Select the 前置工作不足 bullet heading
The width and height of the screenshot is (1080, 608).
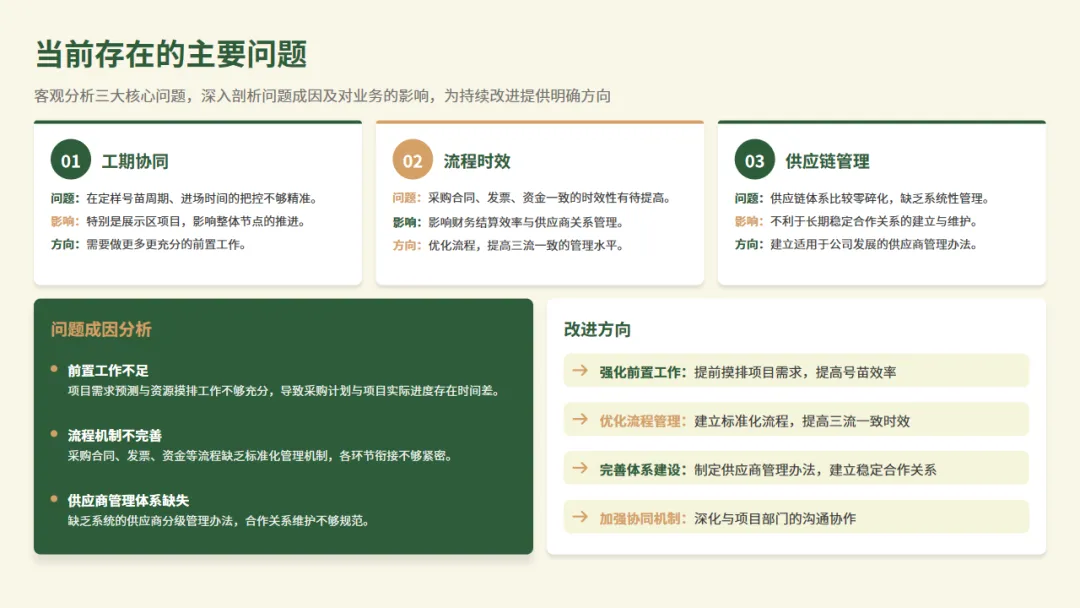click(108, 370)
